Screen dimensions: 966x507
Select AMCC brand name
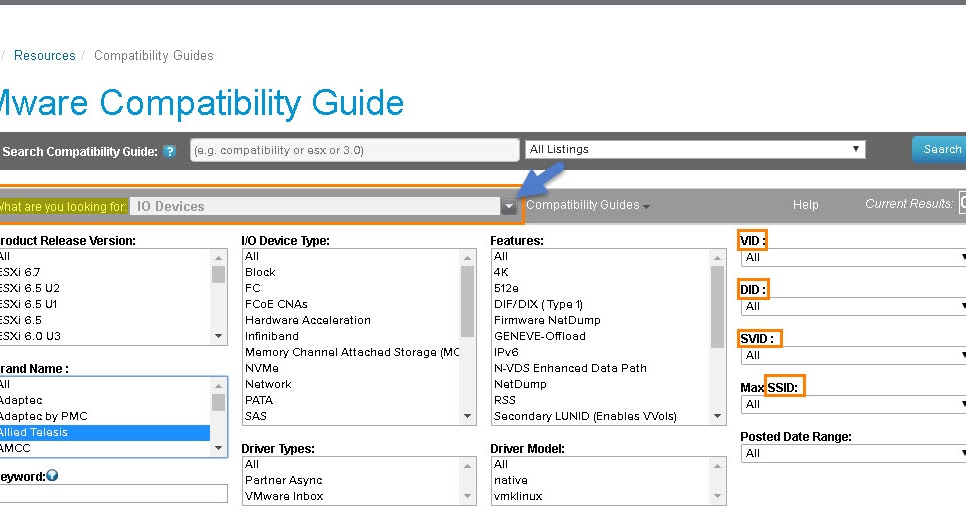pos(15,448)
